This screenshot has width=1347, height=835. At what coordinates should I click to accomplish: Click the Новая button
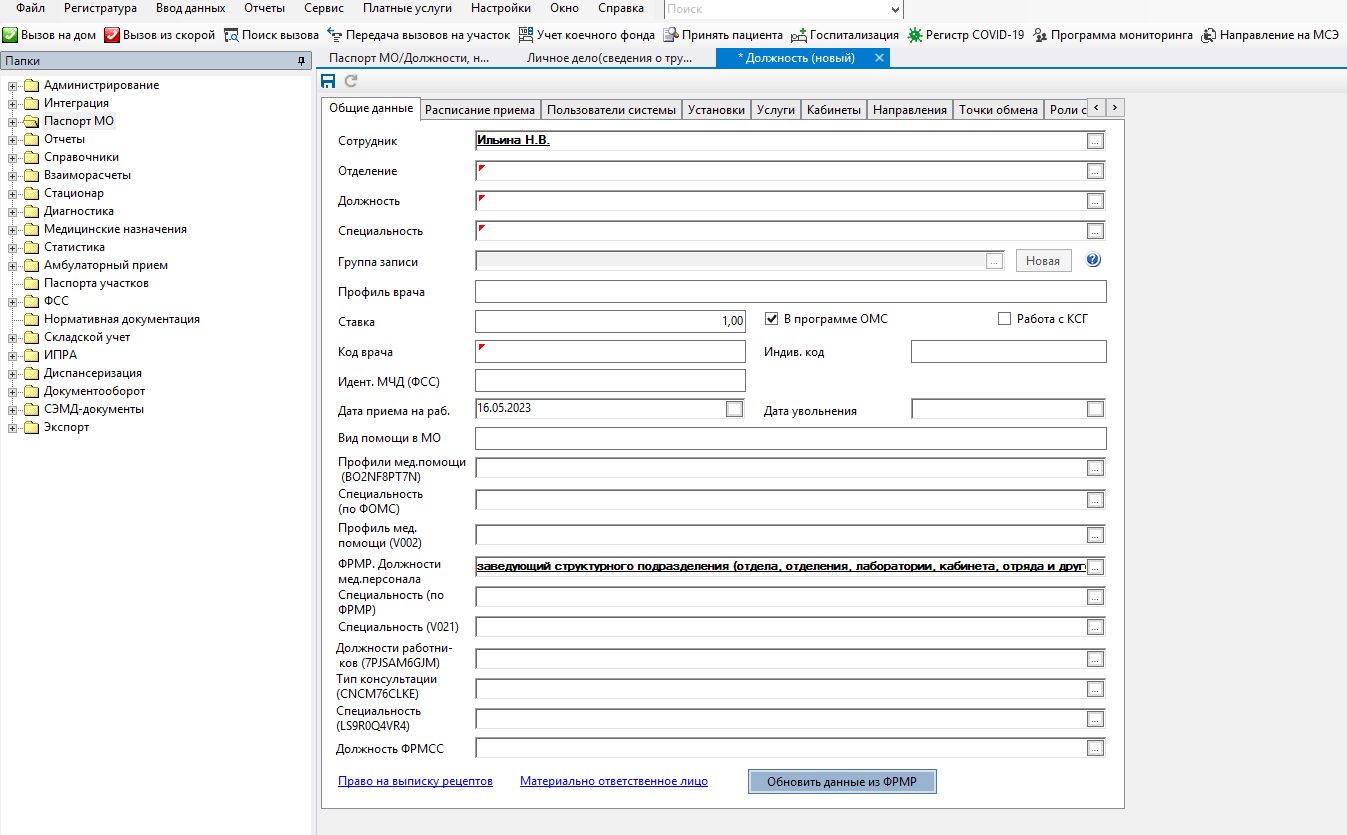click(1043, 261)
